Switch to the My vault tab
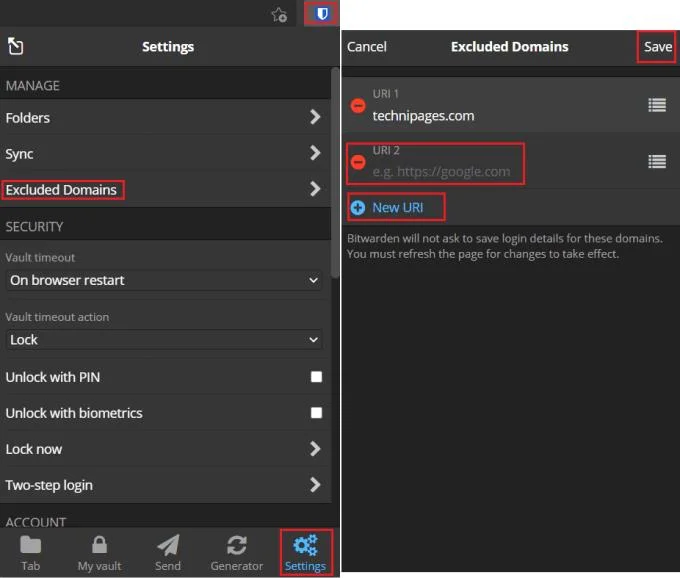680x578 pixels. [x=99, y=553]
